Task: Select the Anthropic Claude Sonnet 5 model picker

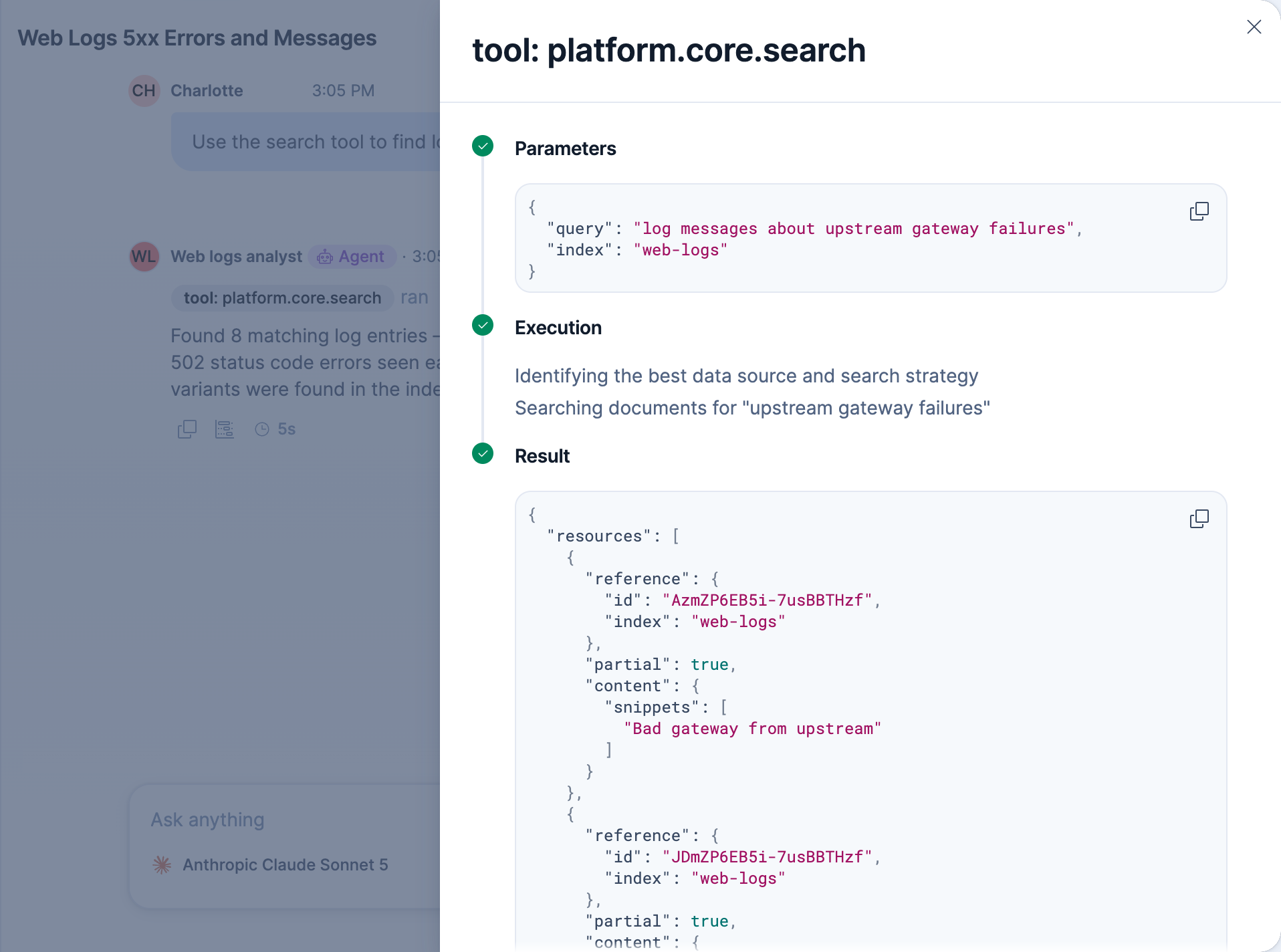Action: [270, 864]
